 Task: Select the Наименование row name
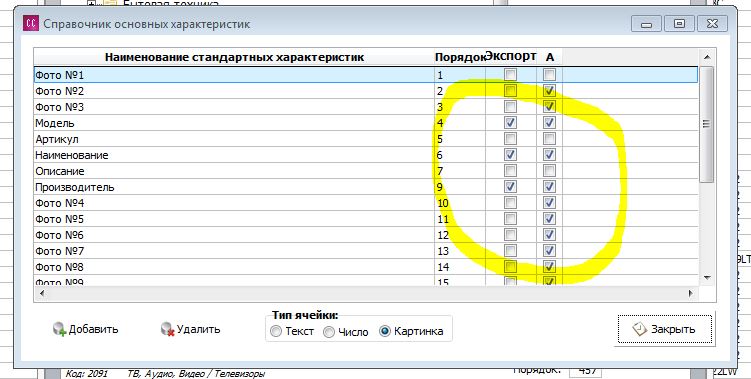[72, 155]
